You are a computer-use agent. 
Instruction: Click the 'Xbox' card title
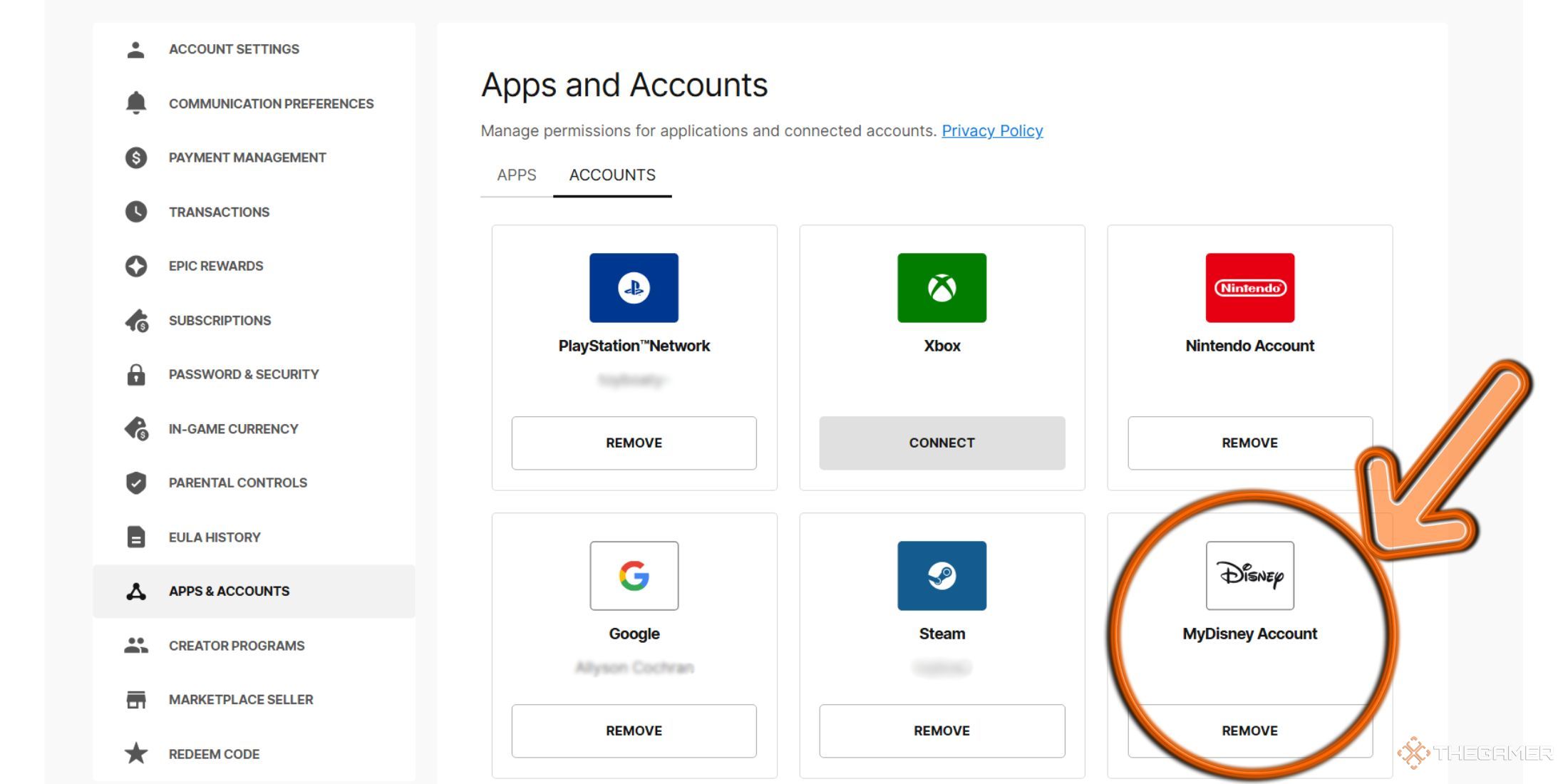point(942,346)
